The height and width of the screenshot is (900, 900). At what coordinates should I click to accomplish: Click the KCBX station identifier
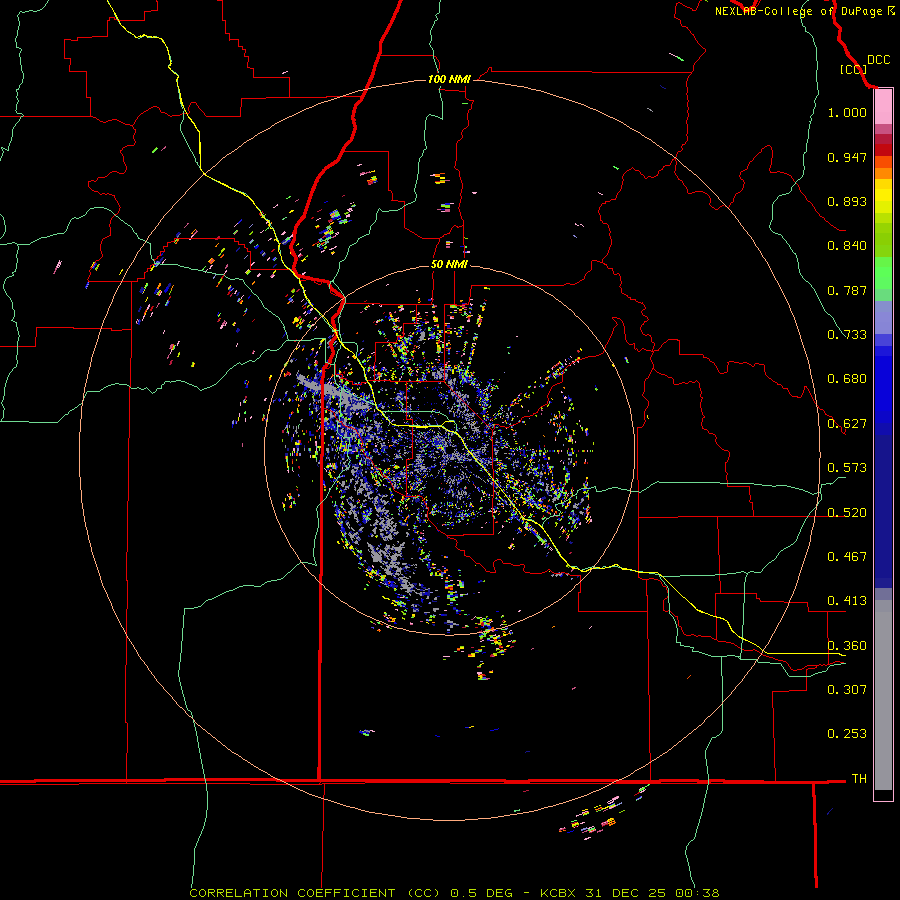click(x=560, y=893)
